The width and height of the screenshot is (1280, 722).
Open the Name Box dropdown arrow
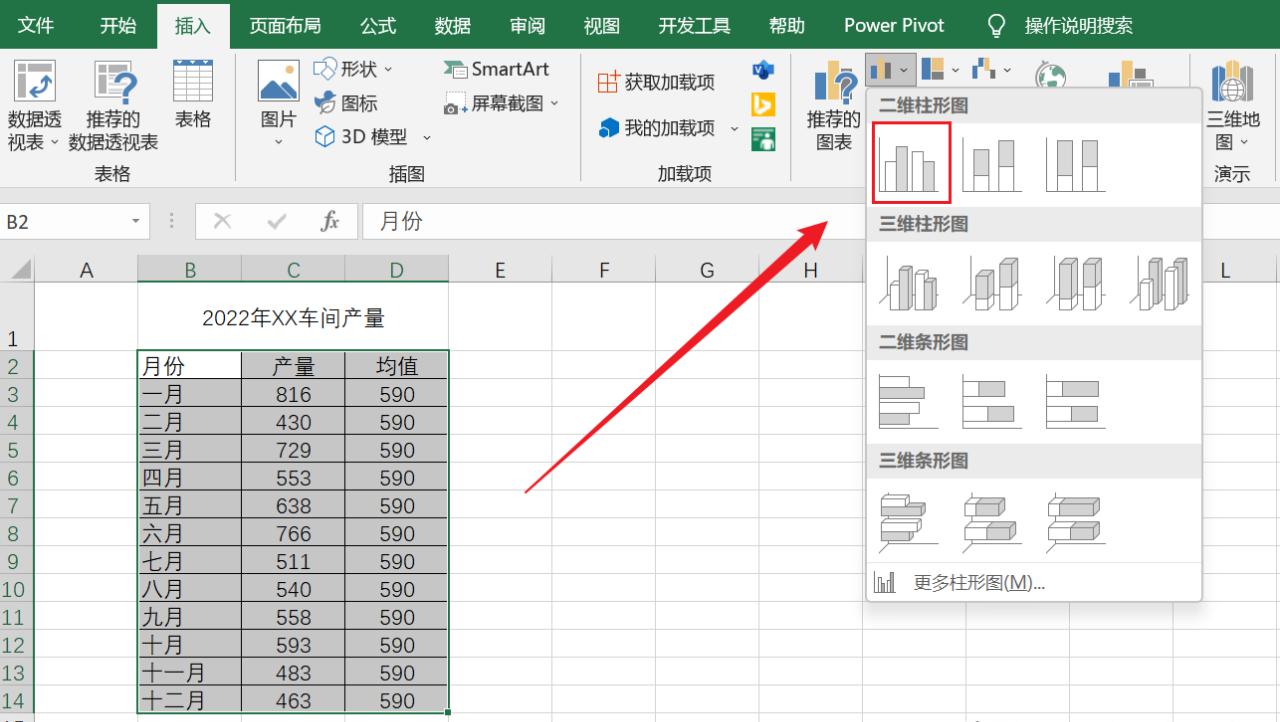136,222
